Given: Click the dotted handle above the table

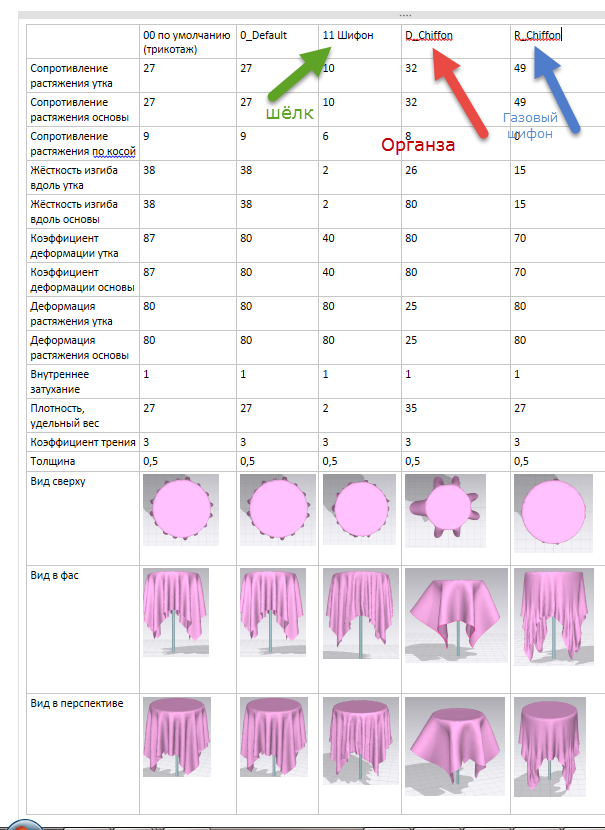Looking at the screenshot, I should (x=405, y=15).
